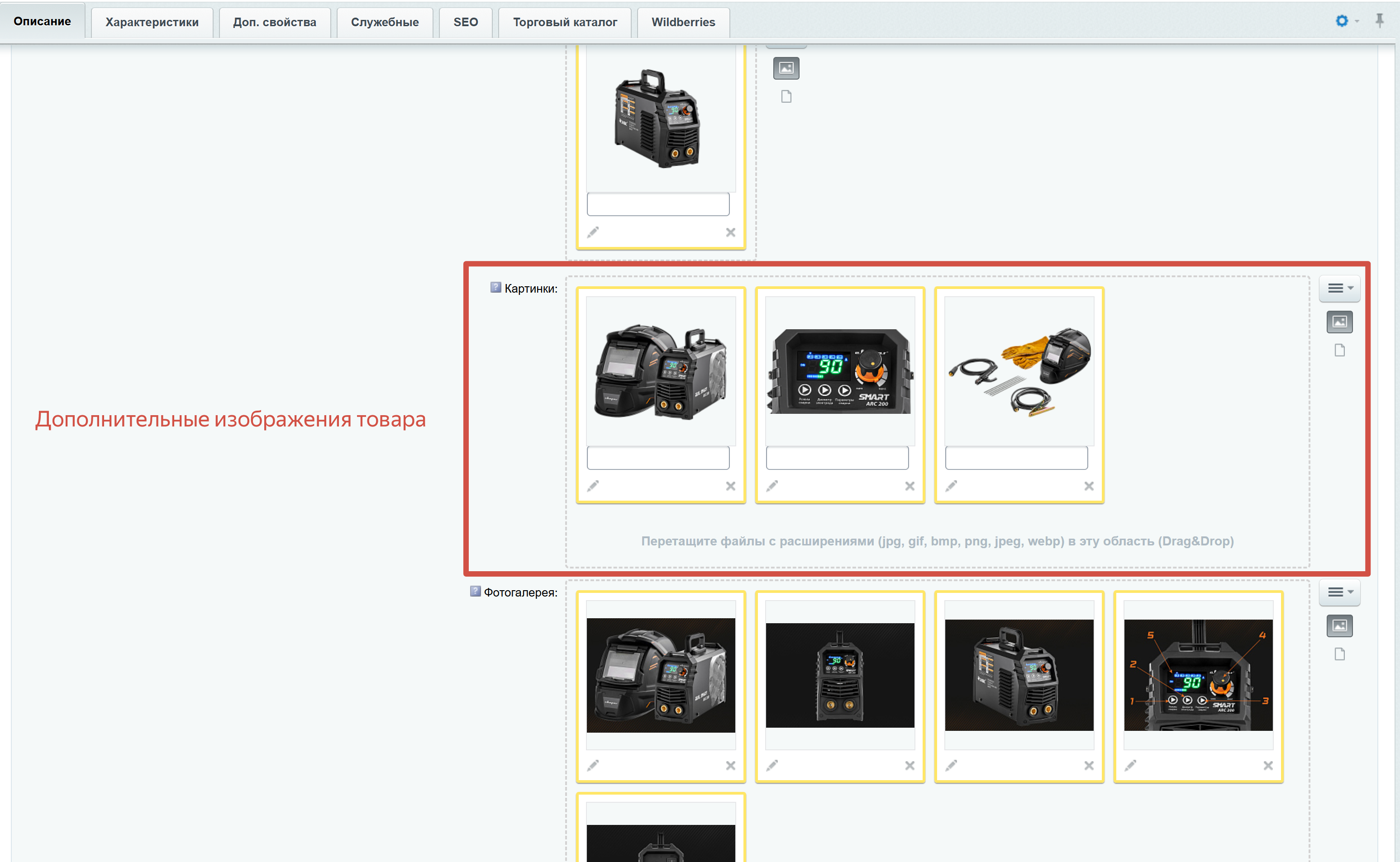Switch to the Характеристики tab
This screenshot has height=862, width=1400.
152,22
